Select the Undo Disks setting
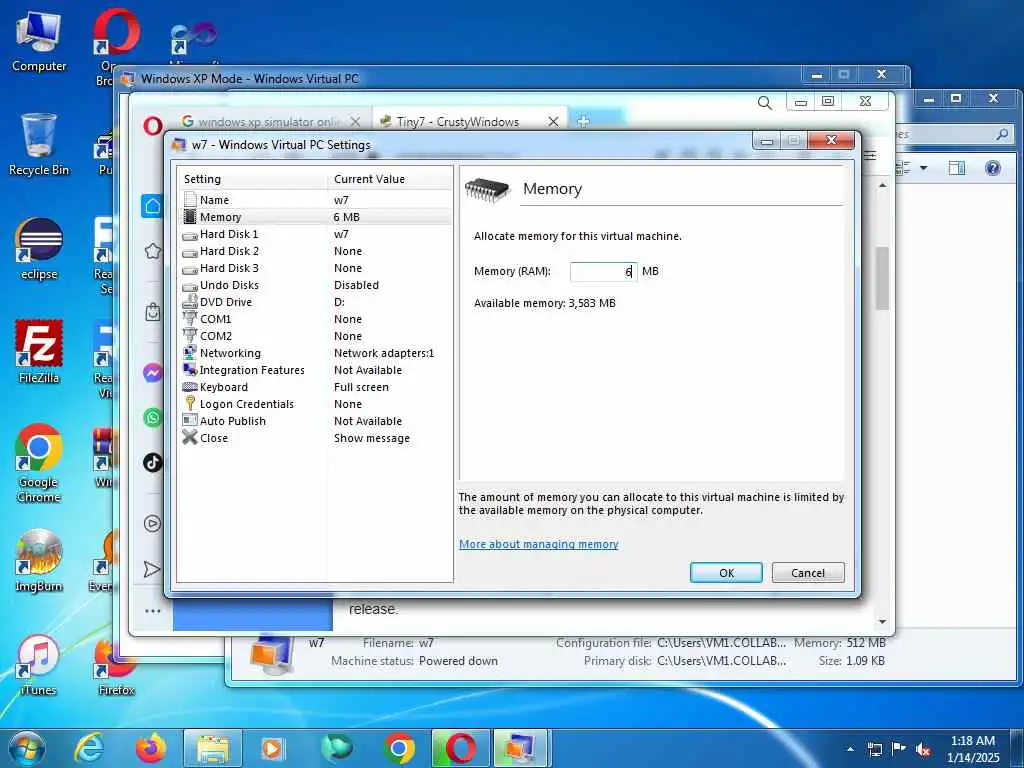Screen dimensions: 1024x768 [315, 285]
